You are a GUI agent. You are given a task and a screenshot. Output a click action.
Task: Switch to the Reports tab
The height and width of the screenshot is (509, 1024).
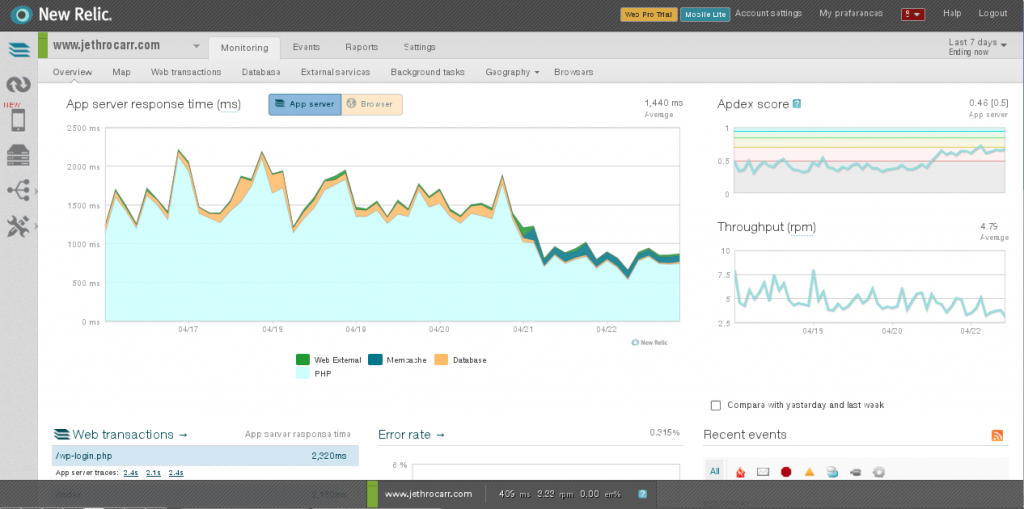pyautogui.click(x=361, y=47)
